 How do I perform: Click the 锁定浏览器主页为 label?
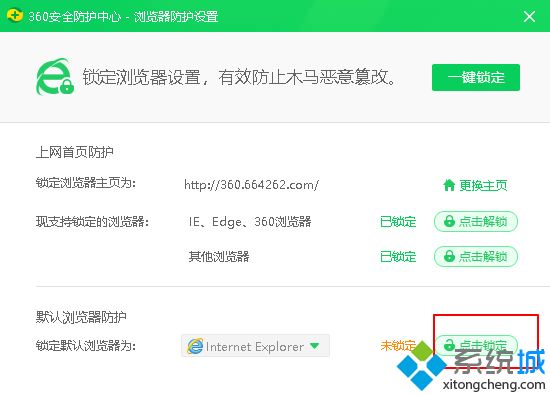(86, 183)
